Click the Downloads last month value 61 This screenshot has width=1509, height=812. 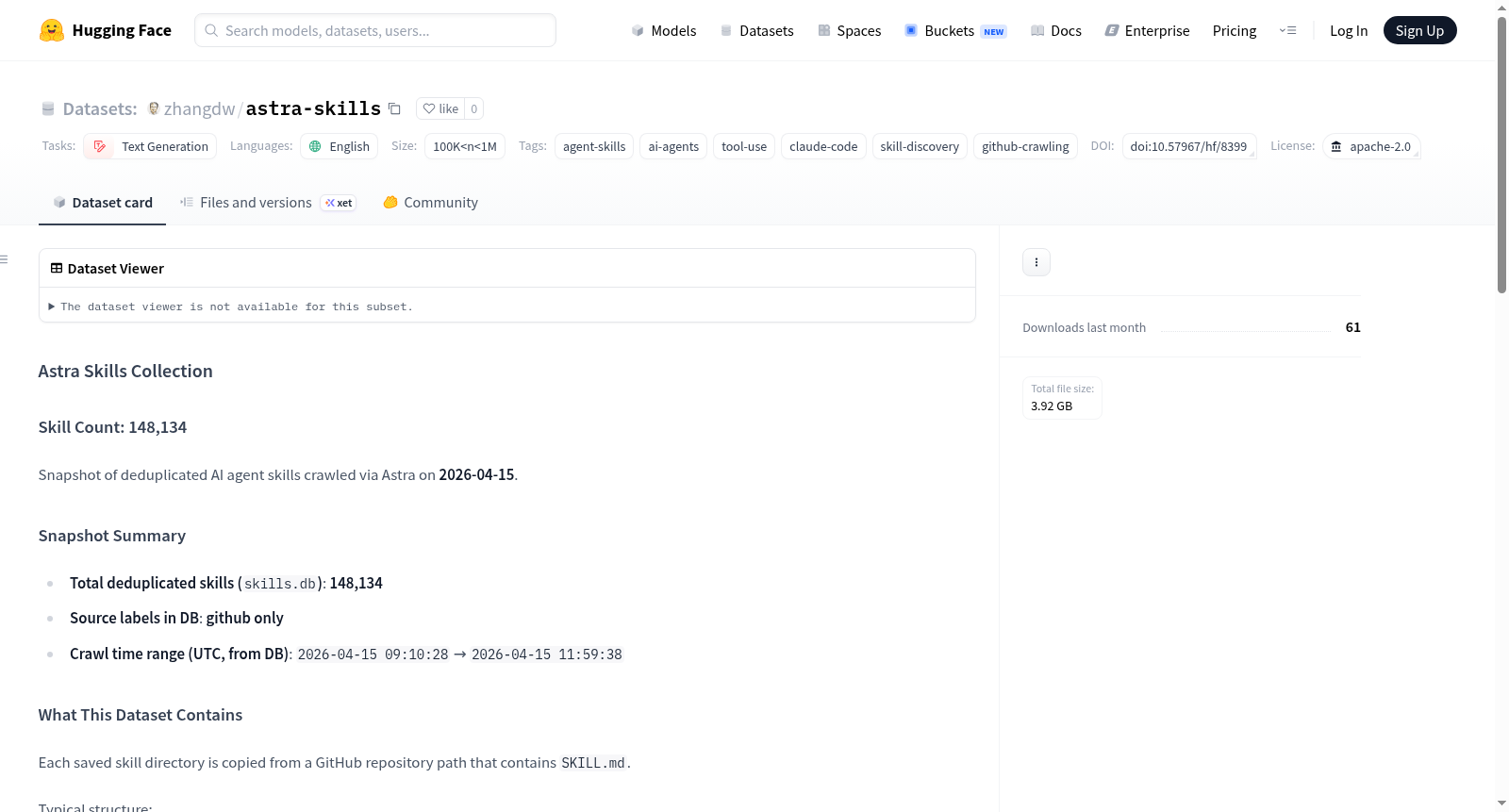point(1353,327)
